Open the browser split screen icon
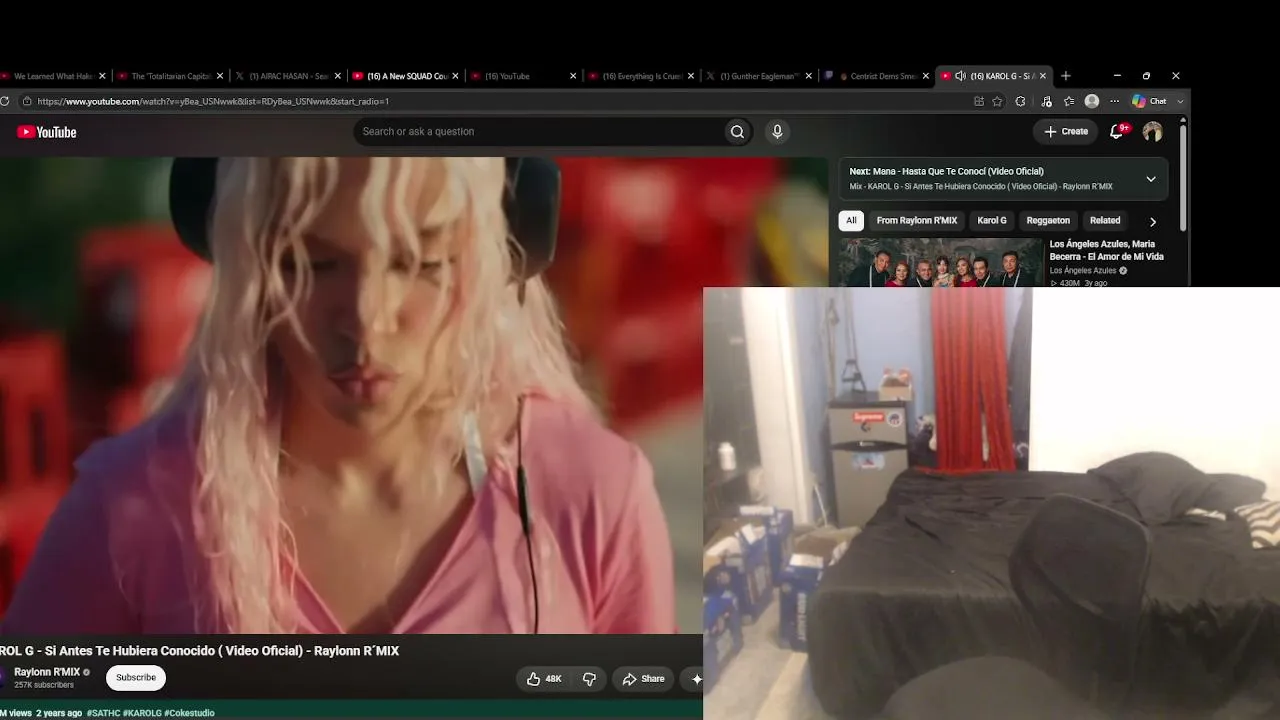The width and height of the screenshot is (1280, 720). click(979, 101)
